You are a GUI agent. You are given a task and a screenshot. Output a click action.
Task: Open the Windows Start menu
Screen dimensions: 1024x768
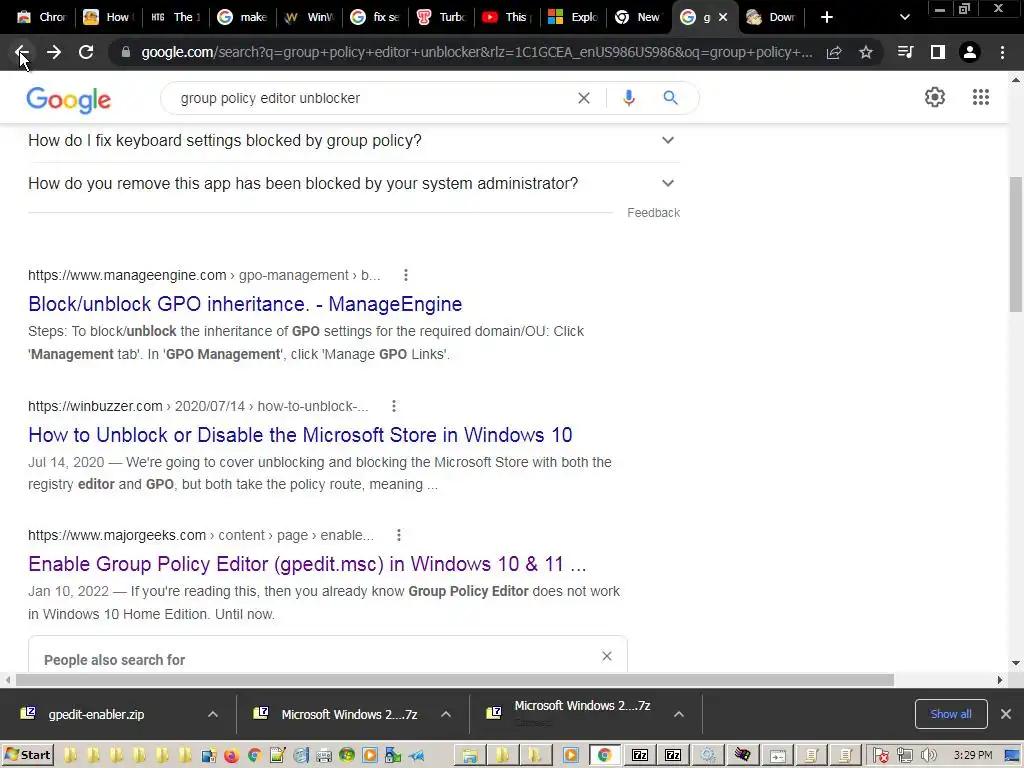[x=28, y=755]
